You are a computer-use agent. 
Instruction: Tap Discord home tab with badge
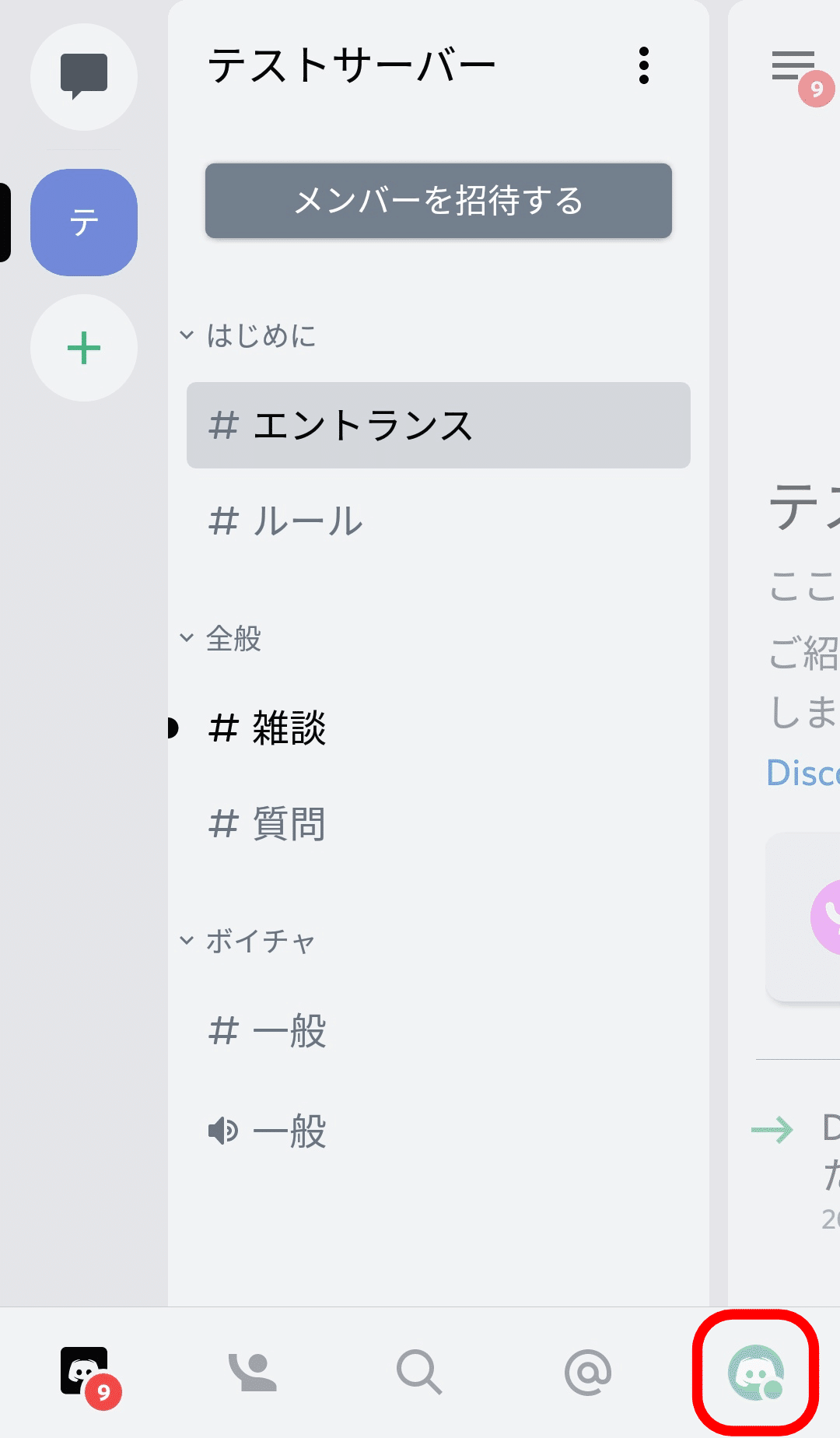point(86,1372)
